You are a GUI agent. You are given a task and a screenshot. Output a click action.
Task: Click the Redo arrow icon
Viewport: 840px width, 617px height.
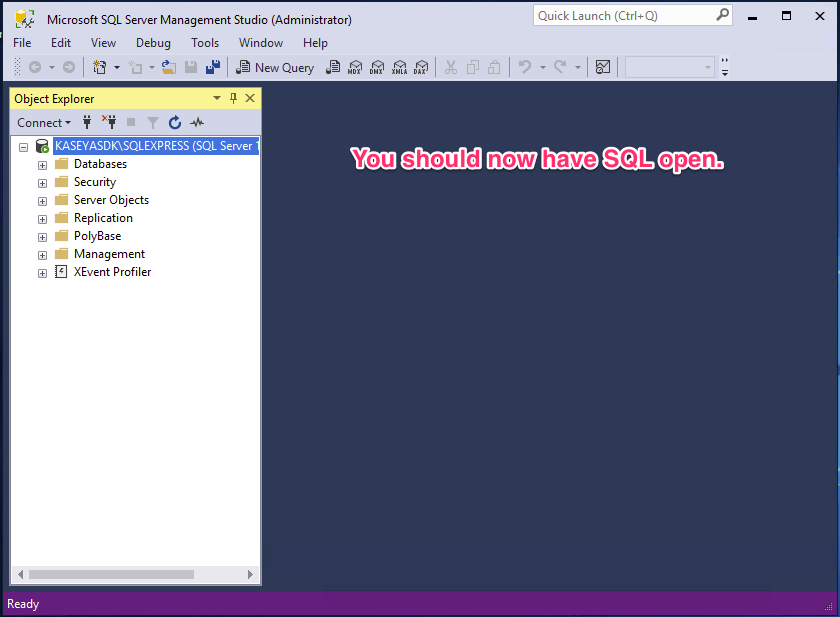560,67
